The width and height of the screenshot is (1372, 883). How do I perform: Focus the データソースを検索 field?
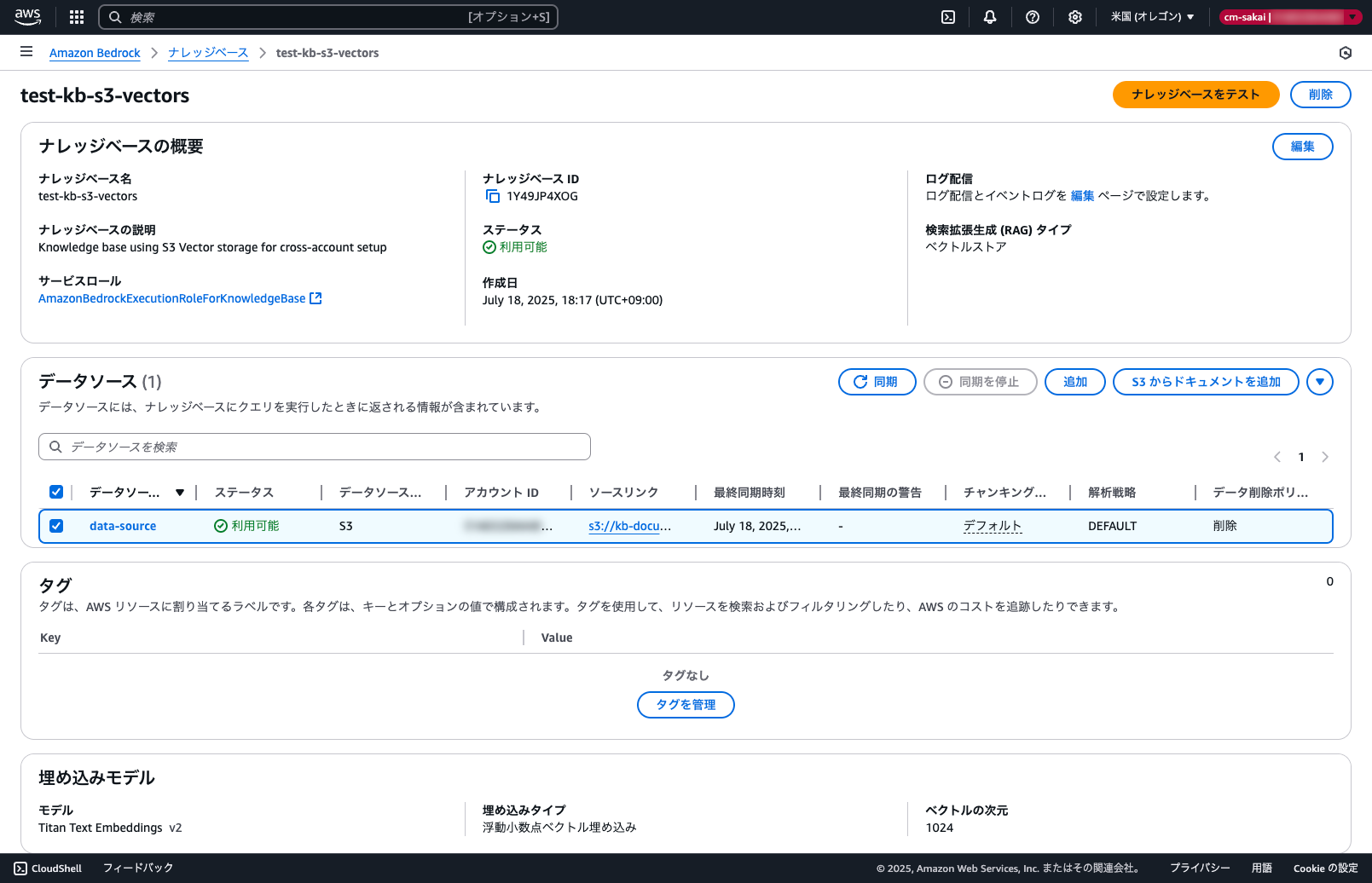point(315,447)
